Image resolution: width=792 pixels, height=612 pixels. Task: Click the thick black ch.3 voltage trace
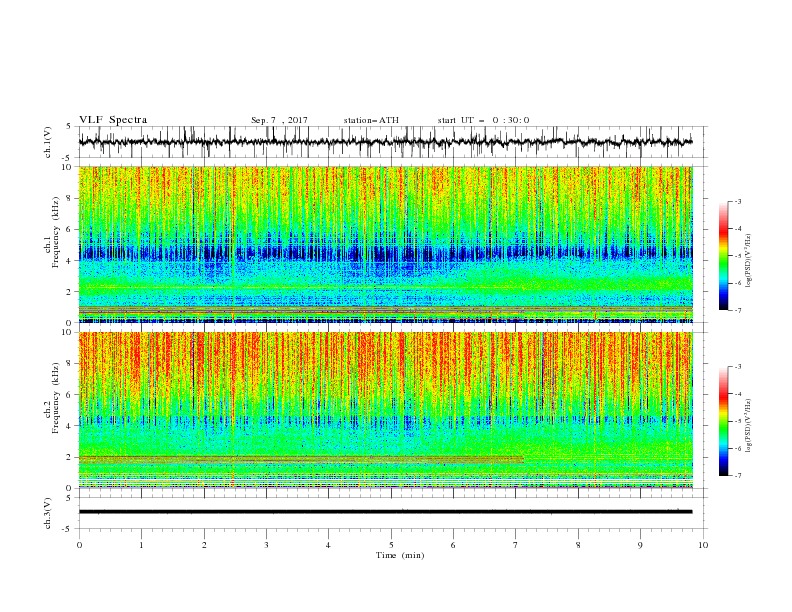point(385,512)
